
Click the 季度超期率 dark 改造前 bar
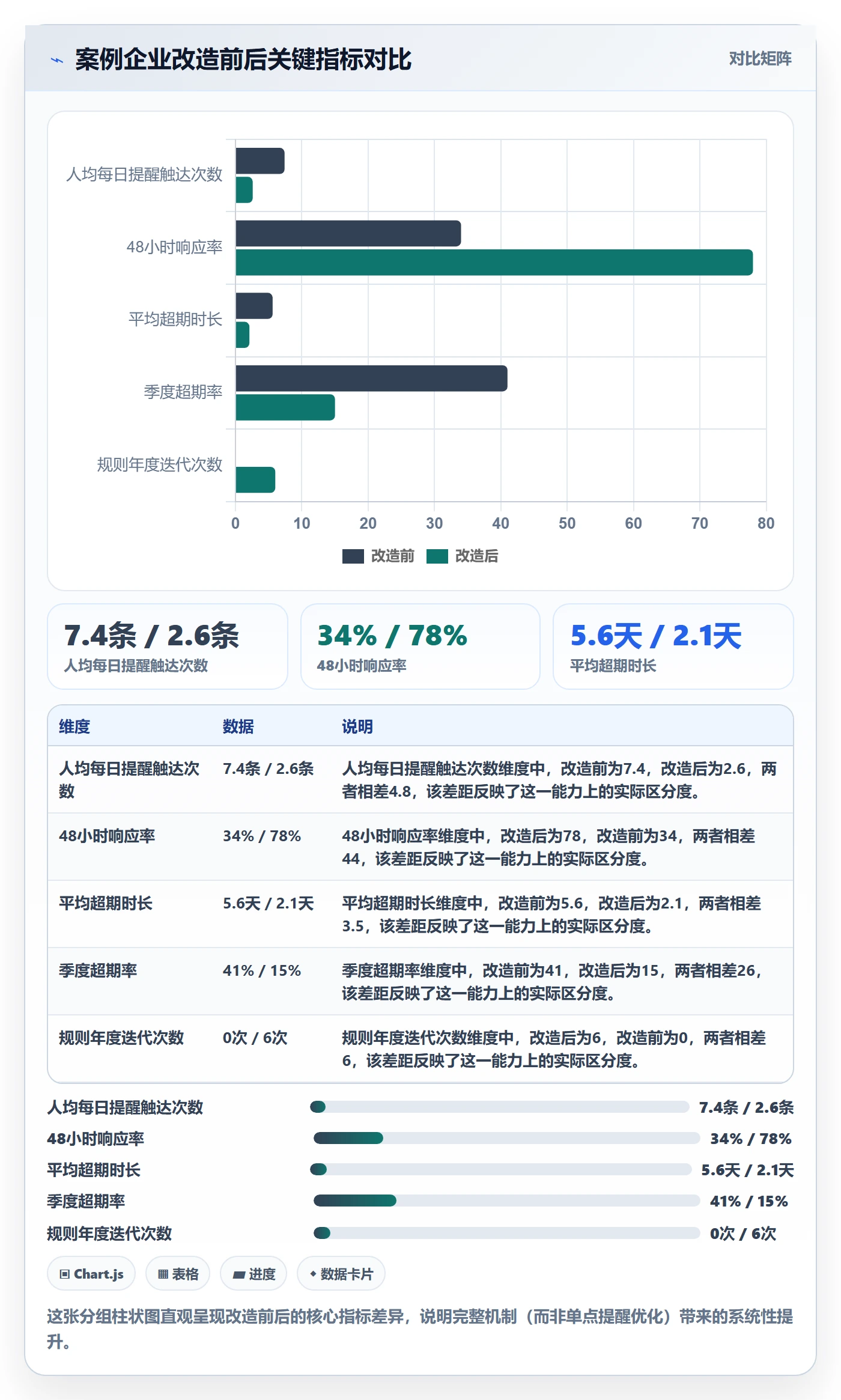click(371, 379)
